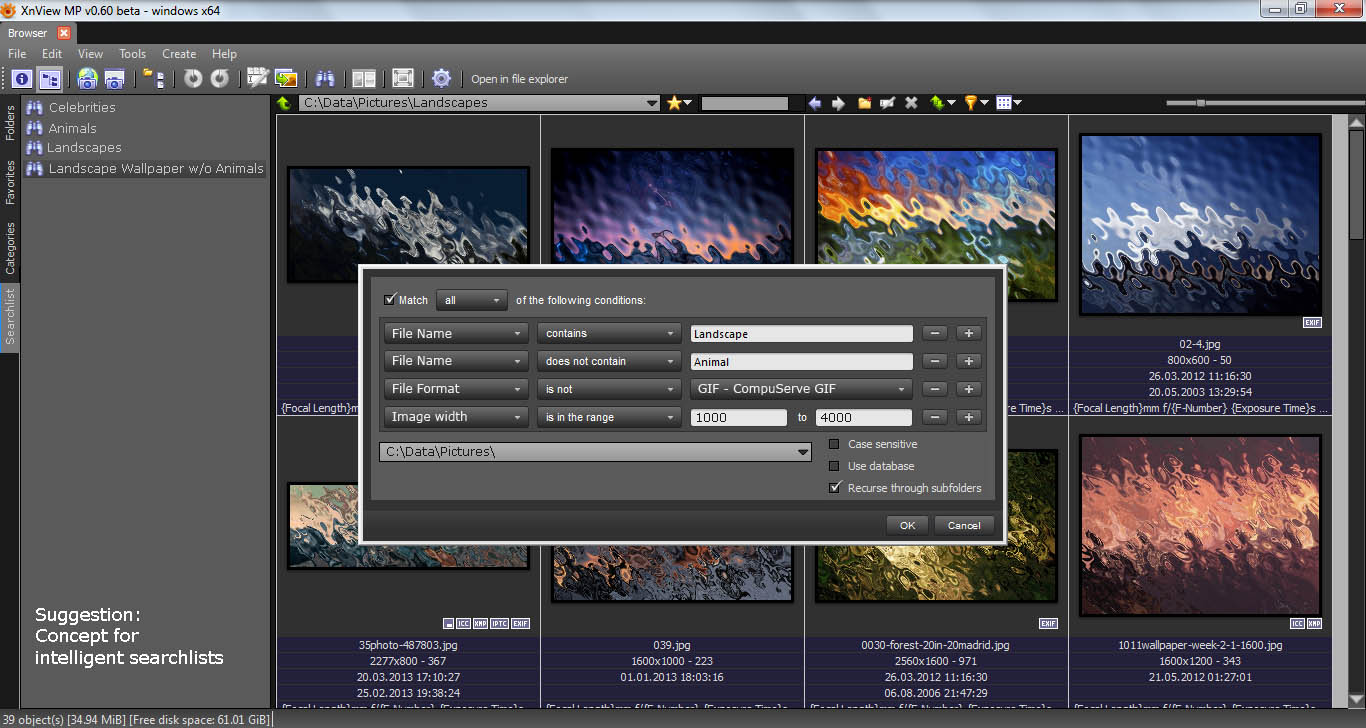The height and width of the screenshot is (728, 1366).
Task: Click the orange filter funnel icon
Action: pos(971,103)
